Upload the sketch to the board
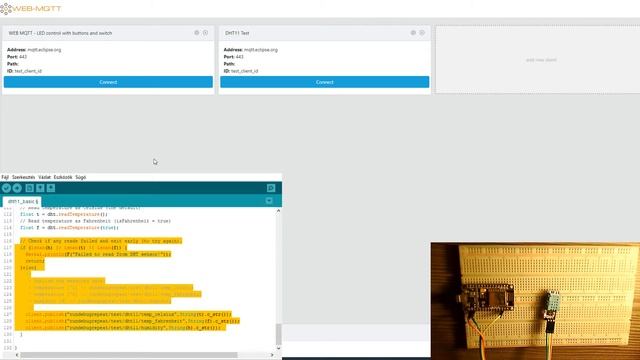Viewport: 640px width, 360px height. [x=17, y=188]
